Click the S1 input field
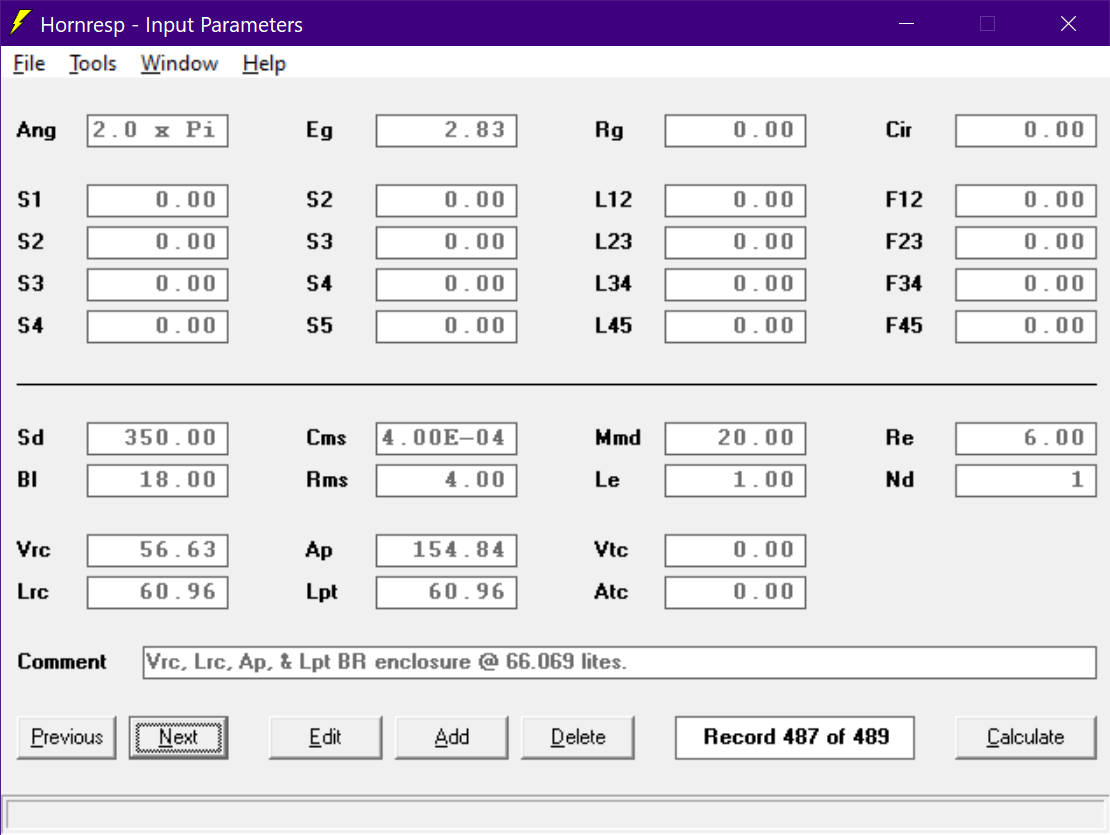The height and width of the screenshot is (835, 1110). (x=157, y=200)
